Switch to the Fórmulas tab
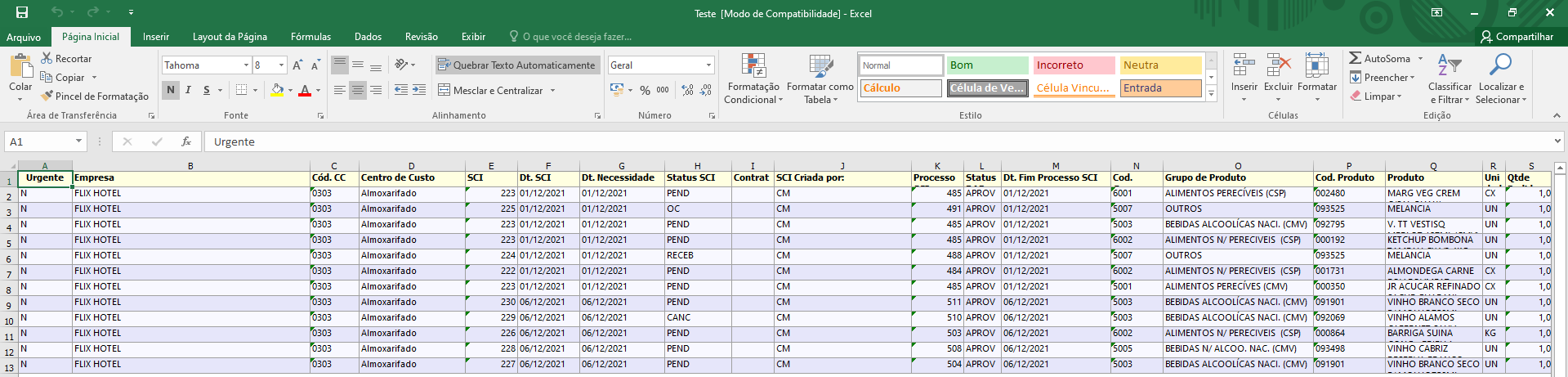The width and height of the screenshot is (1568, 377). [x=310, y=37]
